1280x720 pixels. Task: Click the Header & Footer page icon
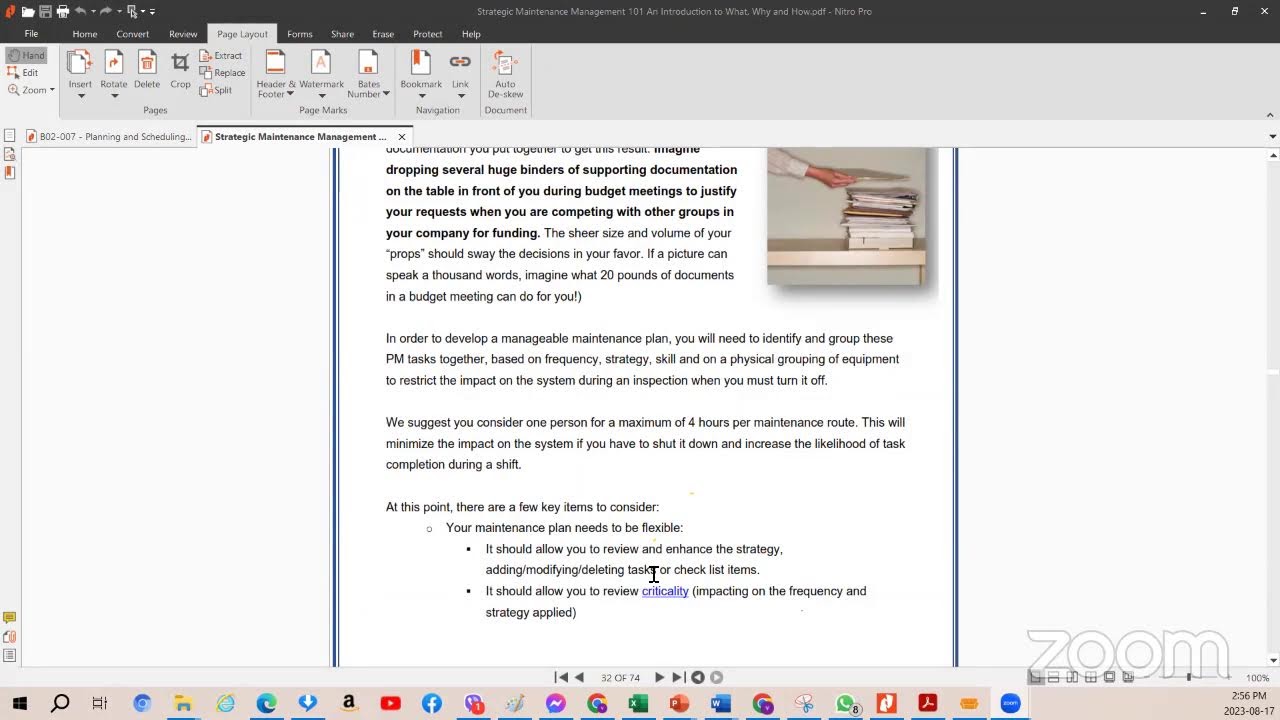pyautogui.click(x=276, y=62)
